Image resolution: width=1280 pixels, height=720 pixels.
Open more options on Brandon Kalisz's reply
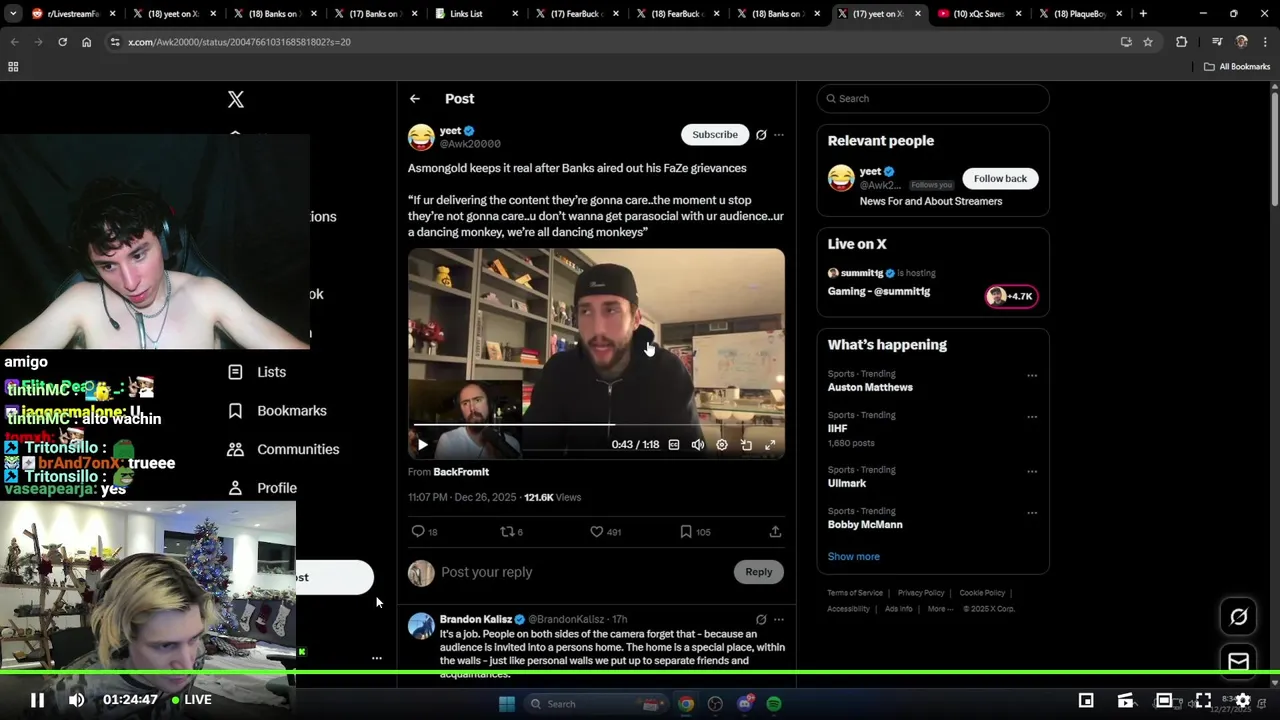tap(779, 620)
